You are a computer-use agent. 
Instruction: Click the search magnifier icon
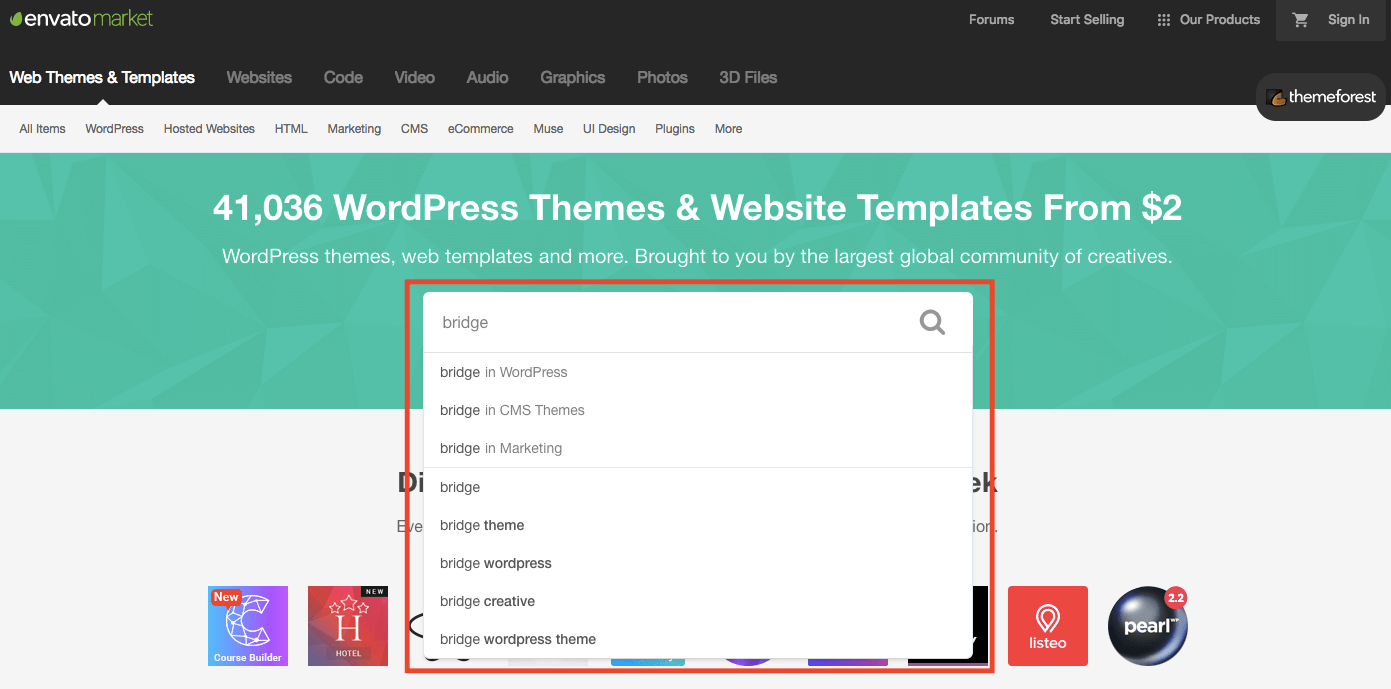(932, 322)
